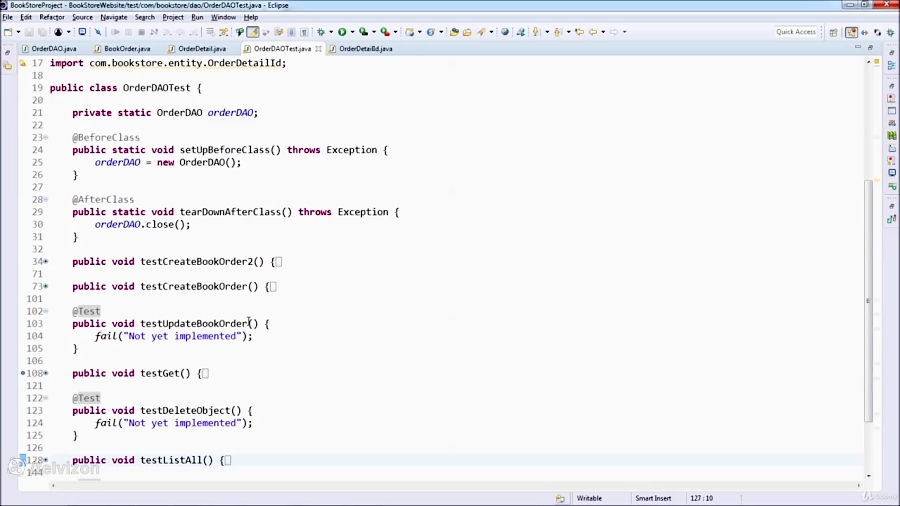Expand folded testCreateBookOrder2 method at line 34

click(x=46, y=262)
